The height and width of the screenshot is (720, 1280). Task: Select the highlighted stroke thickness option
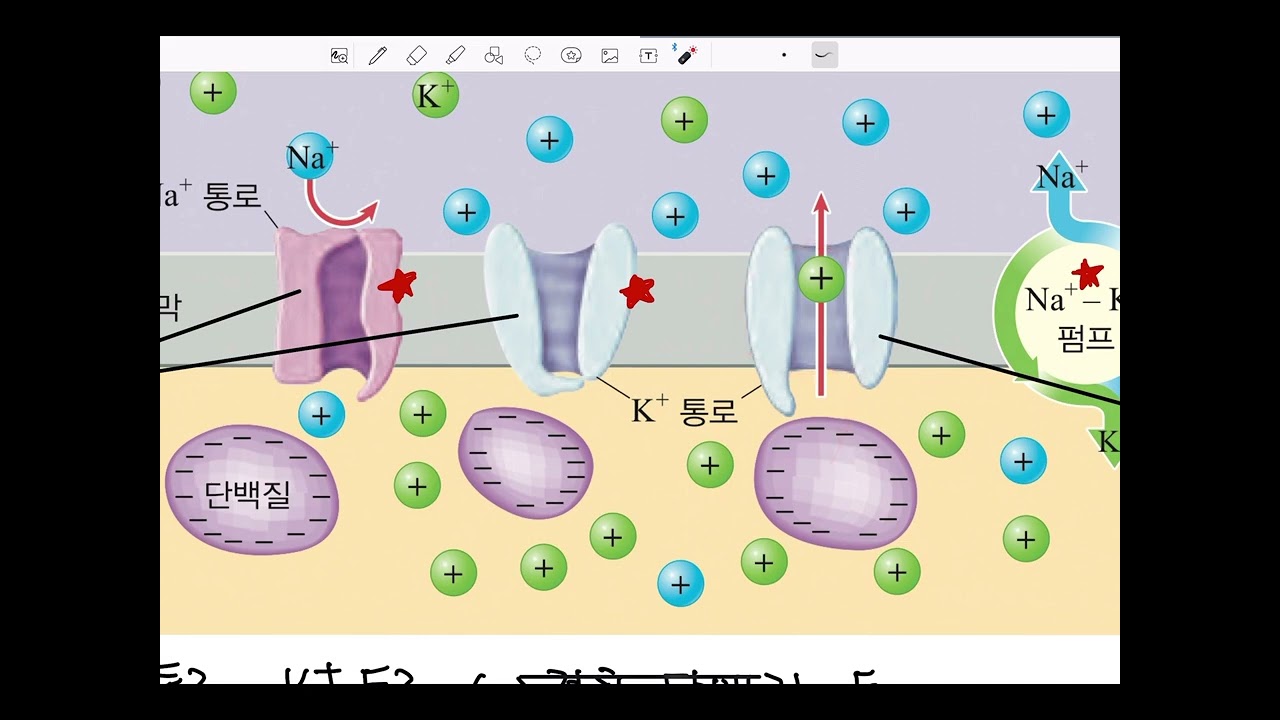click(x=824, y=55)
